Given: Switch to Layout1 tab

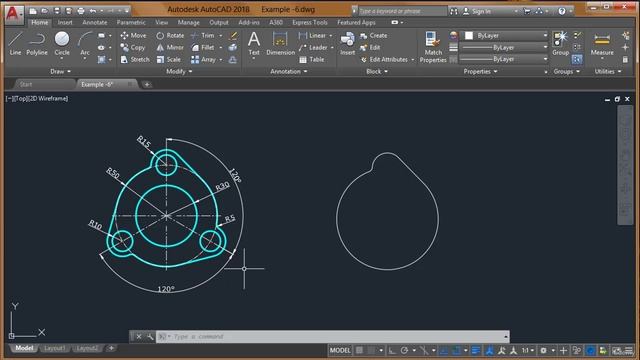Looking at the screenshot, I should [54, 348].
